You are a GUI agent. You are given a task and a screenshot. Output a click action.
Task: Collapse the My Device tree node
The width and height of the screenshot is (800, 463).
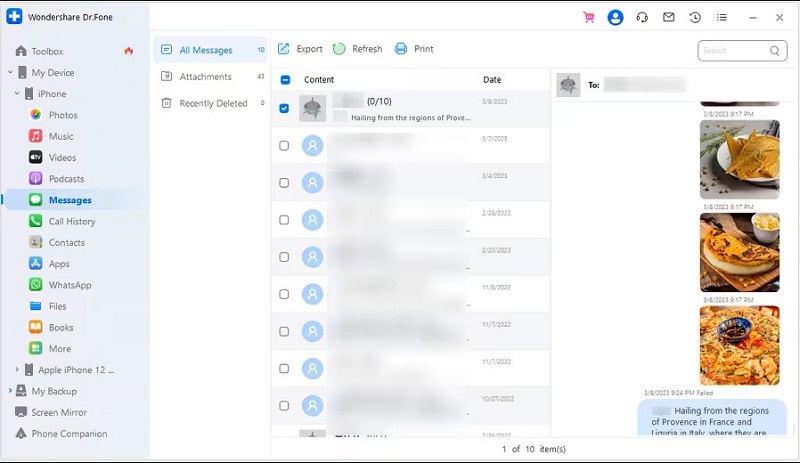pos(10,73)
